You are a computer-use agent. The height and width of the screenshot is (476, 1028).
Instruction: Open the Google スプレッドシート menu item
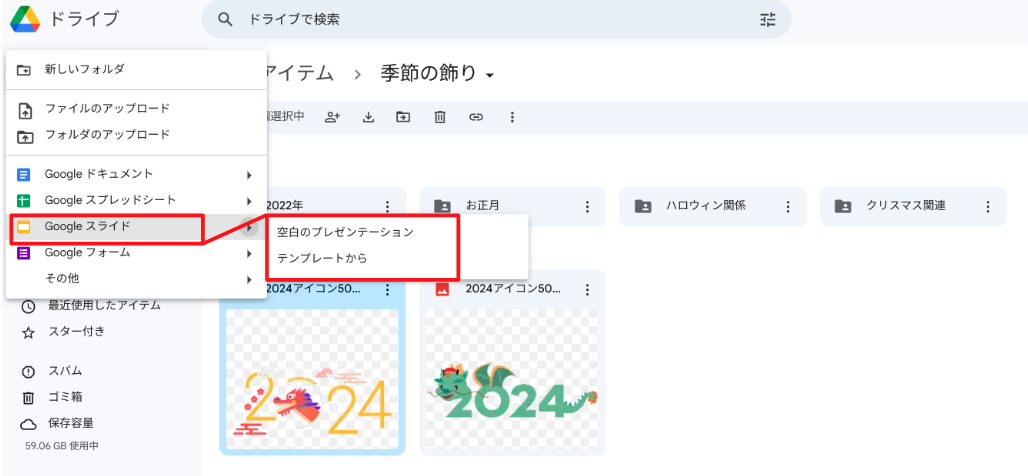click(x=136, y=200)
